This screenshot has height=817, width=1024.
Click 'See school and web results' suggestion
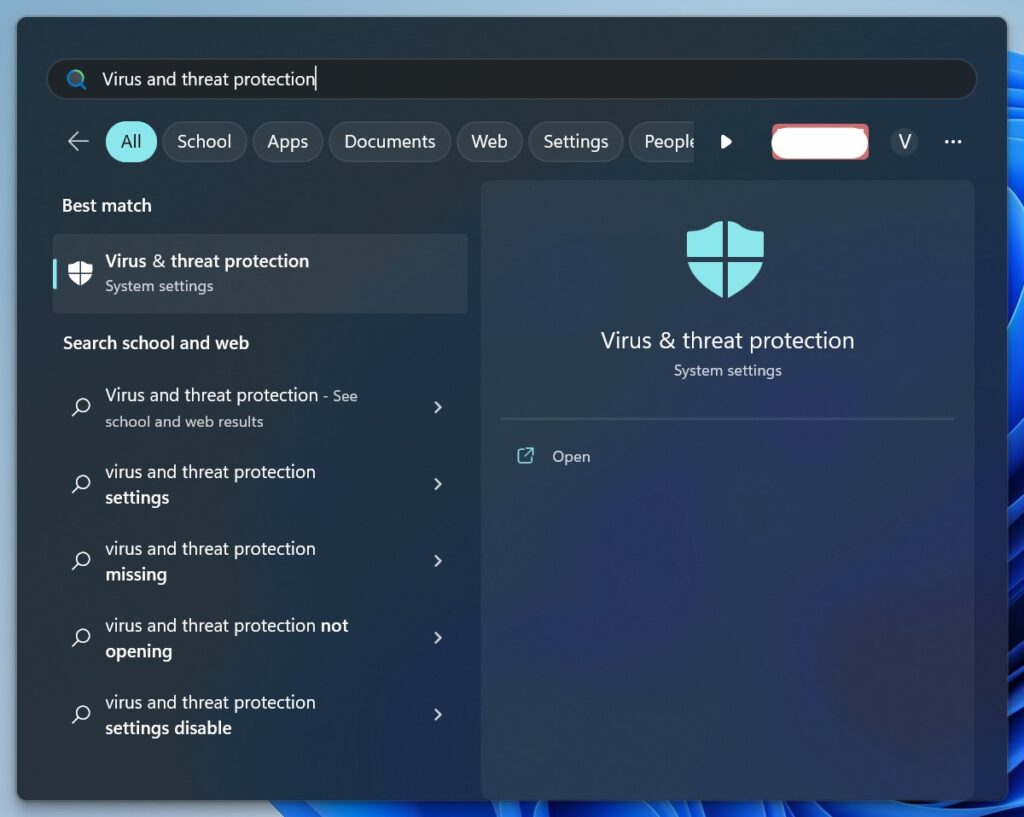[230, 408]
